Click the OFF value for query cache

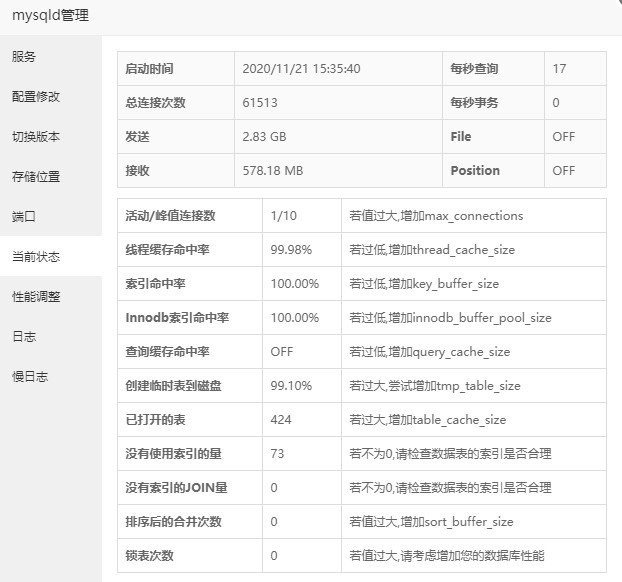(x=282, y=352)
